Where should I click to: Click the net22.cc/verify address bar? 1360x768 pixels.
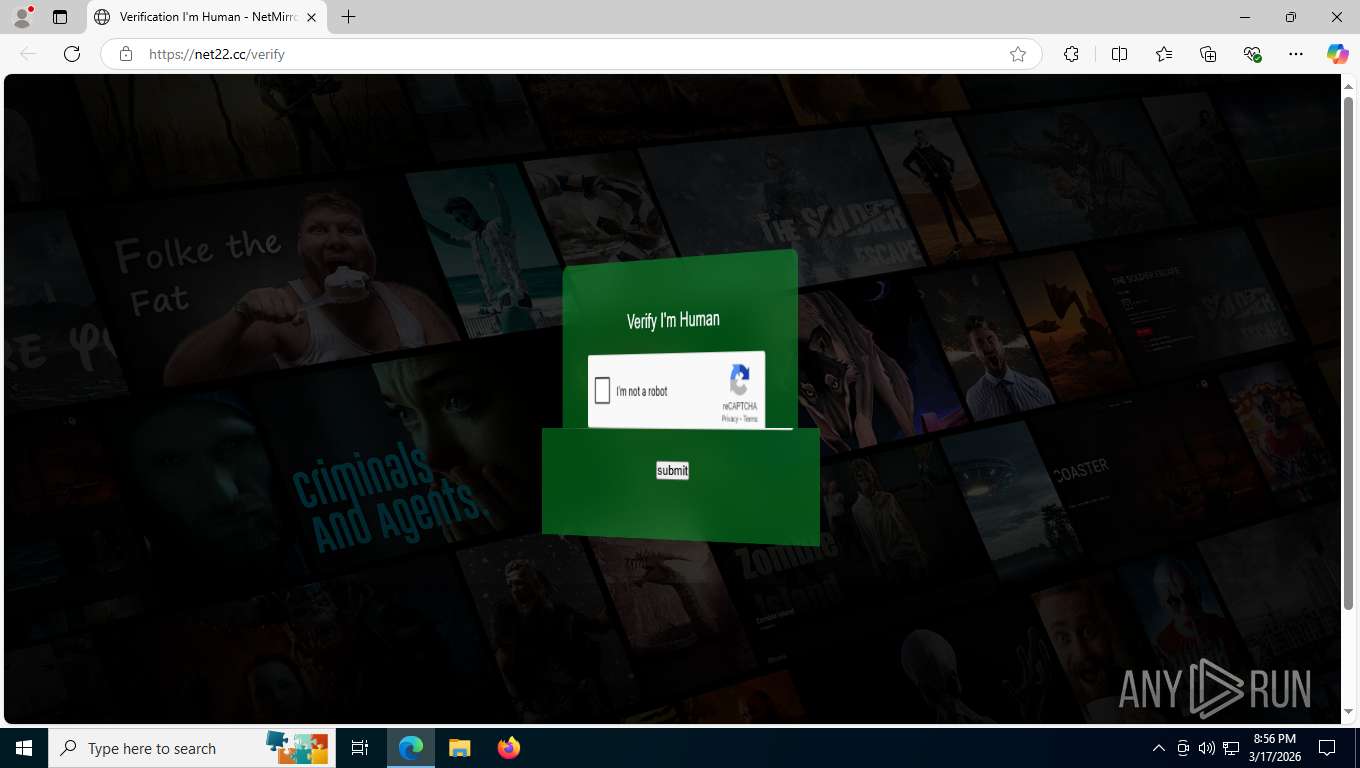point(570,54)
